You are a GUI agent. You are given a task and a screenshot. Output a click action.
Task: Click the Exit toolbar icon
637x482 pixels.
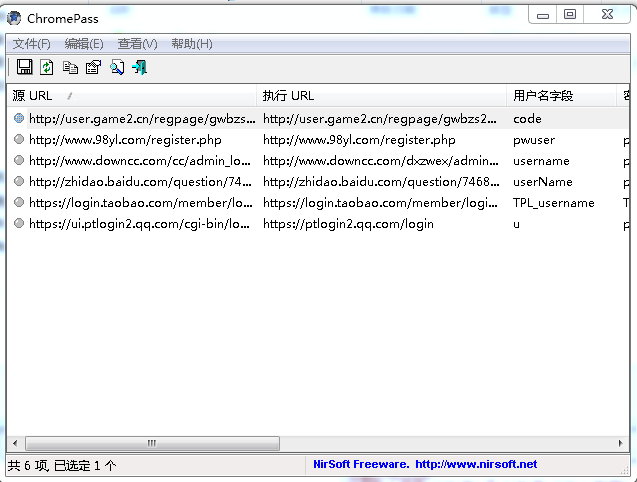tap(140, 67)
